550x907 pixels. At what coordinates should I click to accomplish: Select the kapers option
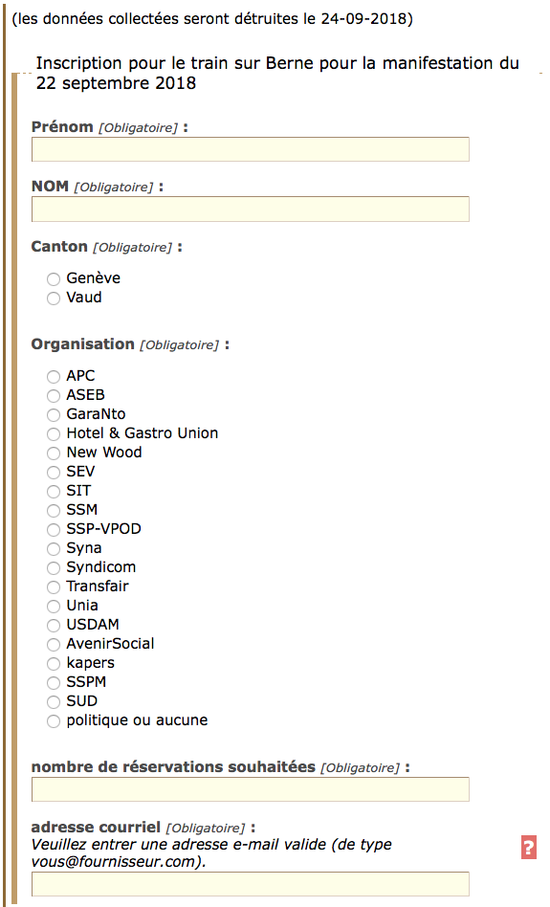53,663
